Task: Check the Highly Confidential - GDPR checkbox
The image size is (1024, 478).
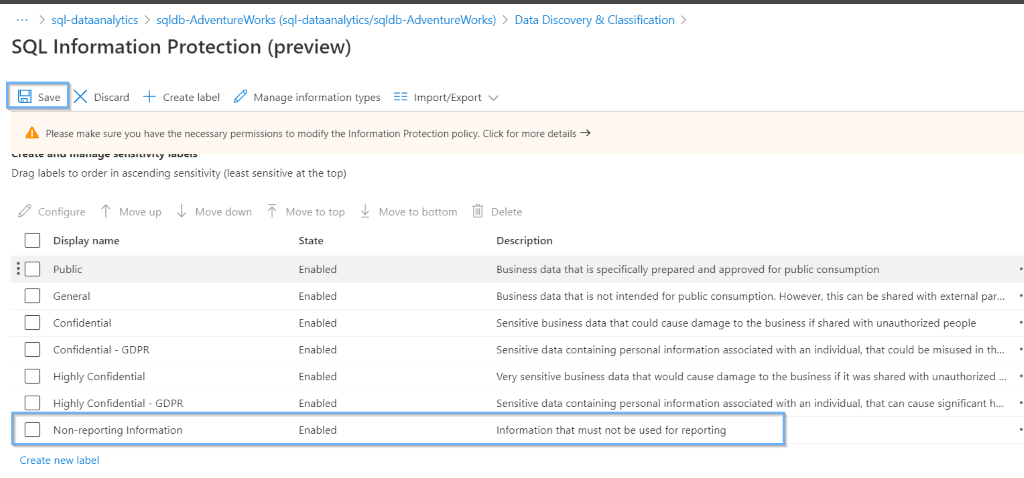Action: point(32,403)
